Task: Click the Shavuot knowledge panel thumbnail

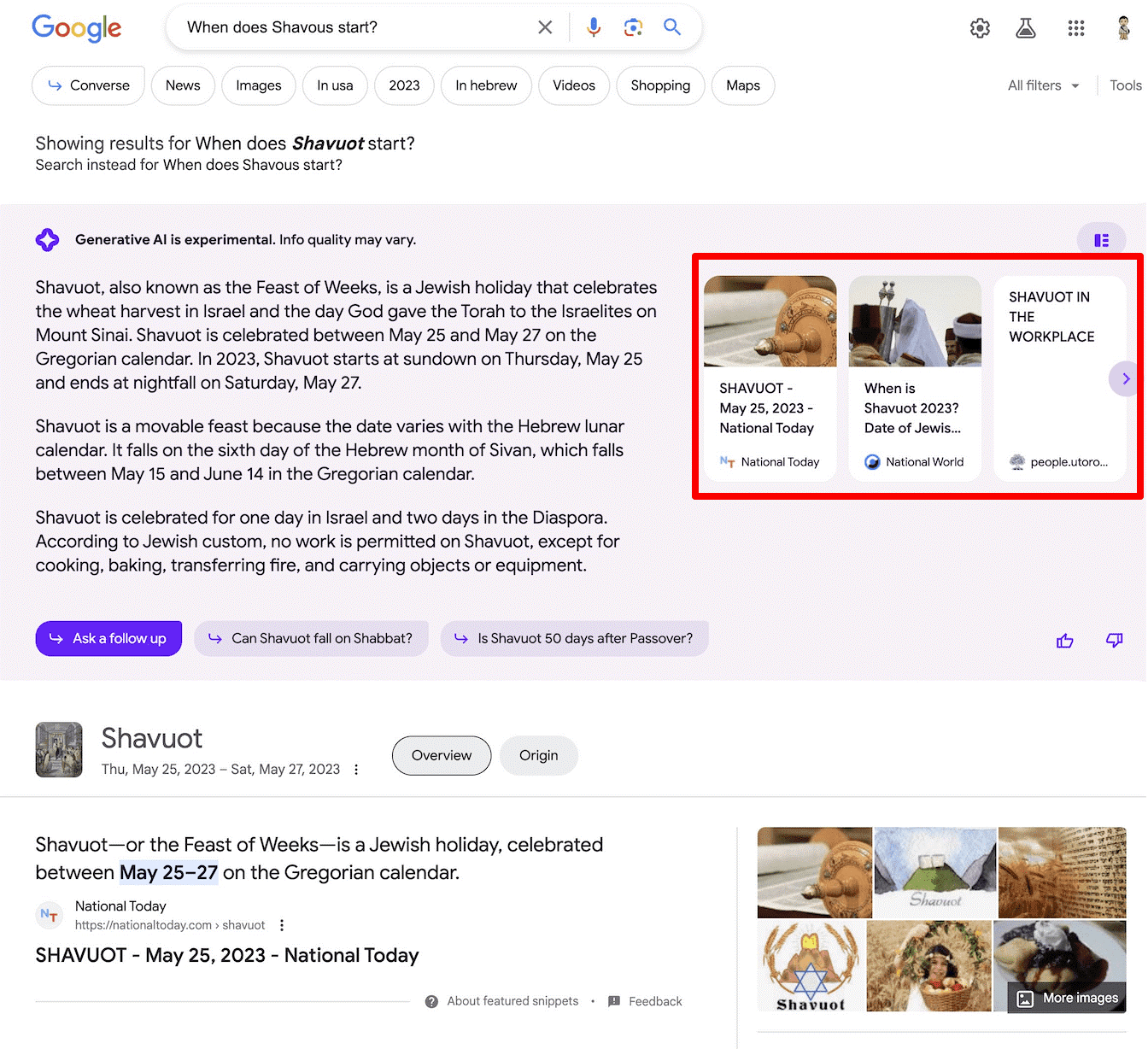Action: [59, 750]
